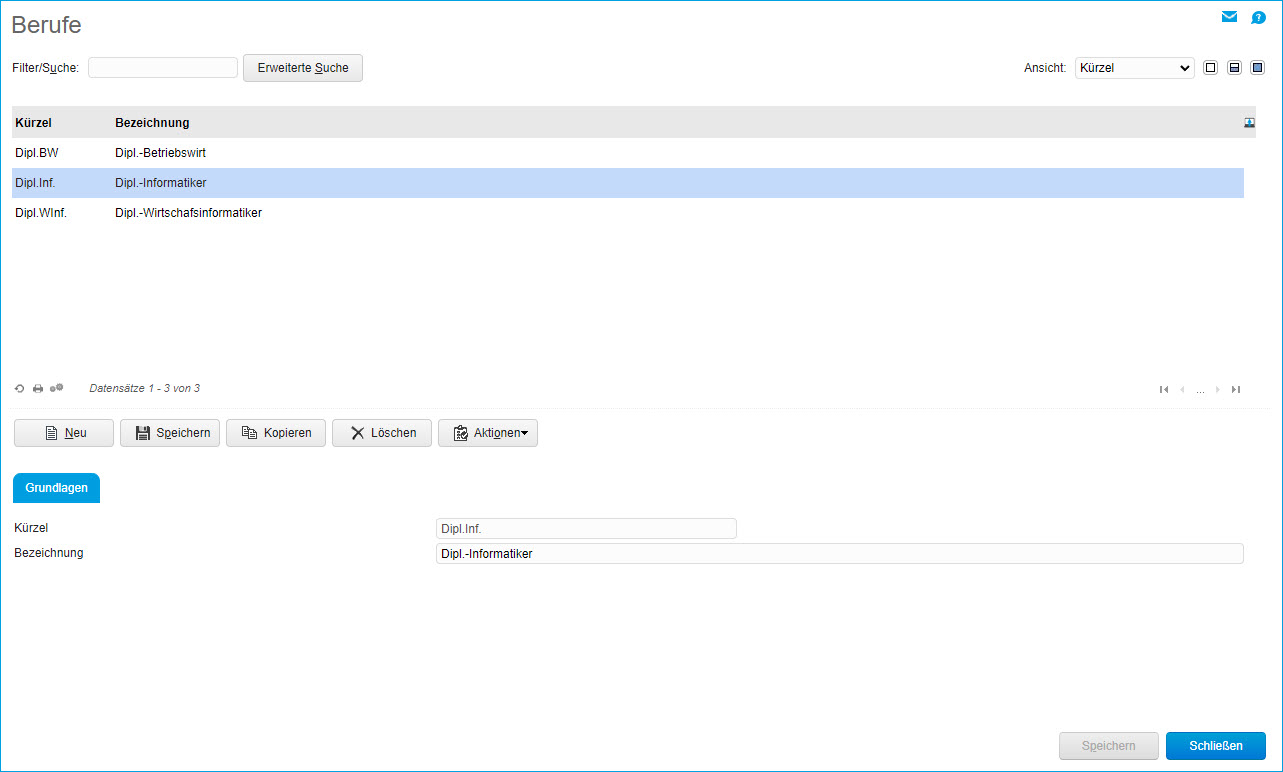The width and height of the screenshot is (1283, 772).
Task: Copy the record with Kopieren
Action: [276, 433]
